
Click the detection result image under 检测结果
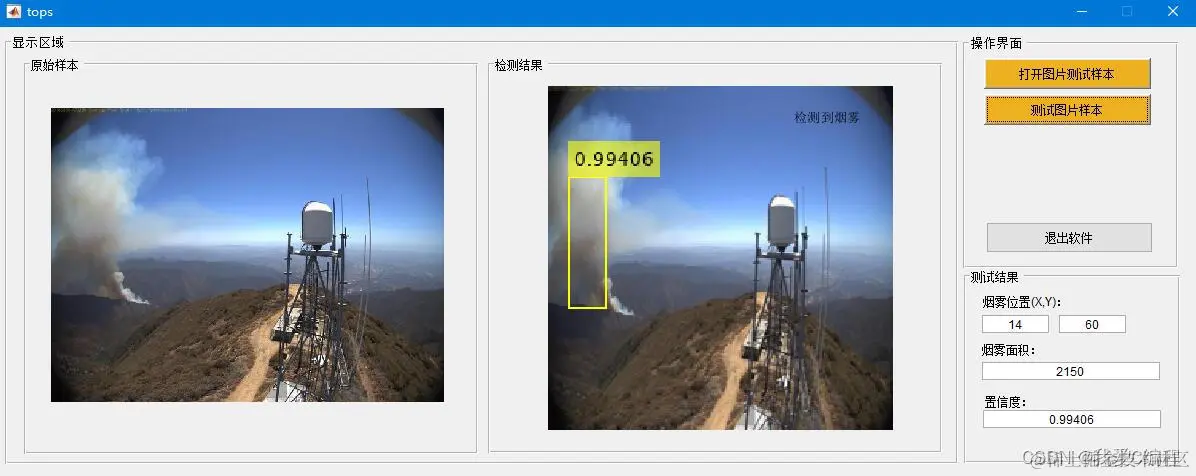720,258
